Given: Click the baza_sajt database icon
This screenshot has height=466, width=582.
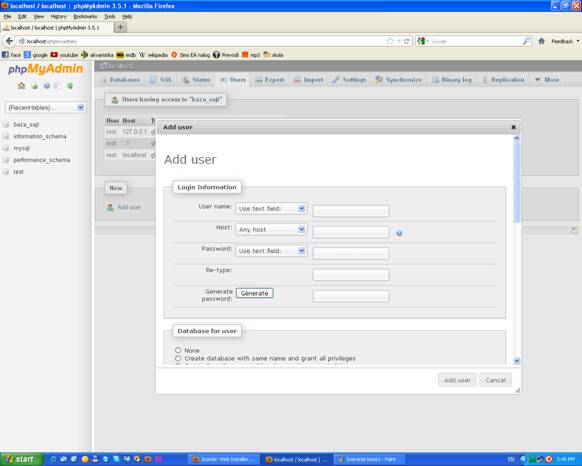Looking at the screenshot, I should point(6,124).
